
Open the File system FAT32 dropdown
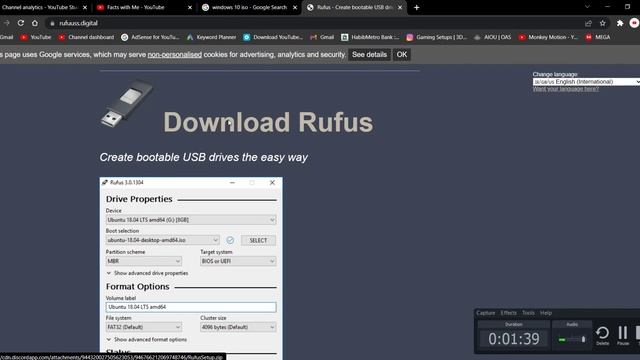[x=144, y=327]
